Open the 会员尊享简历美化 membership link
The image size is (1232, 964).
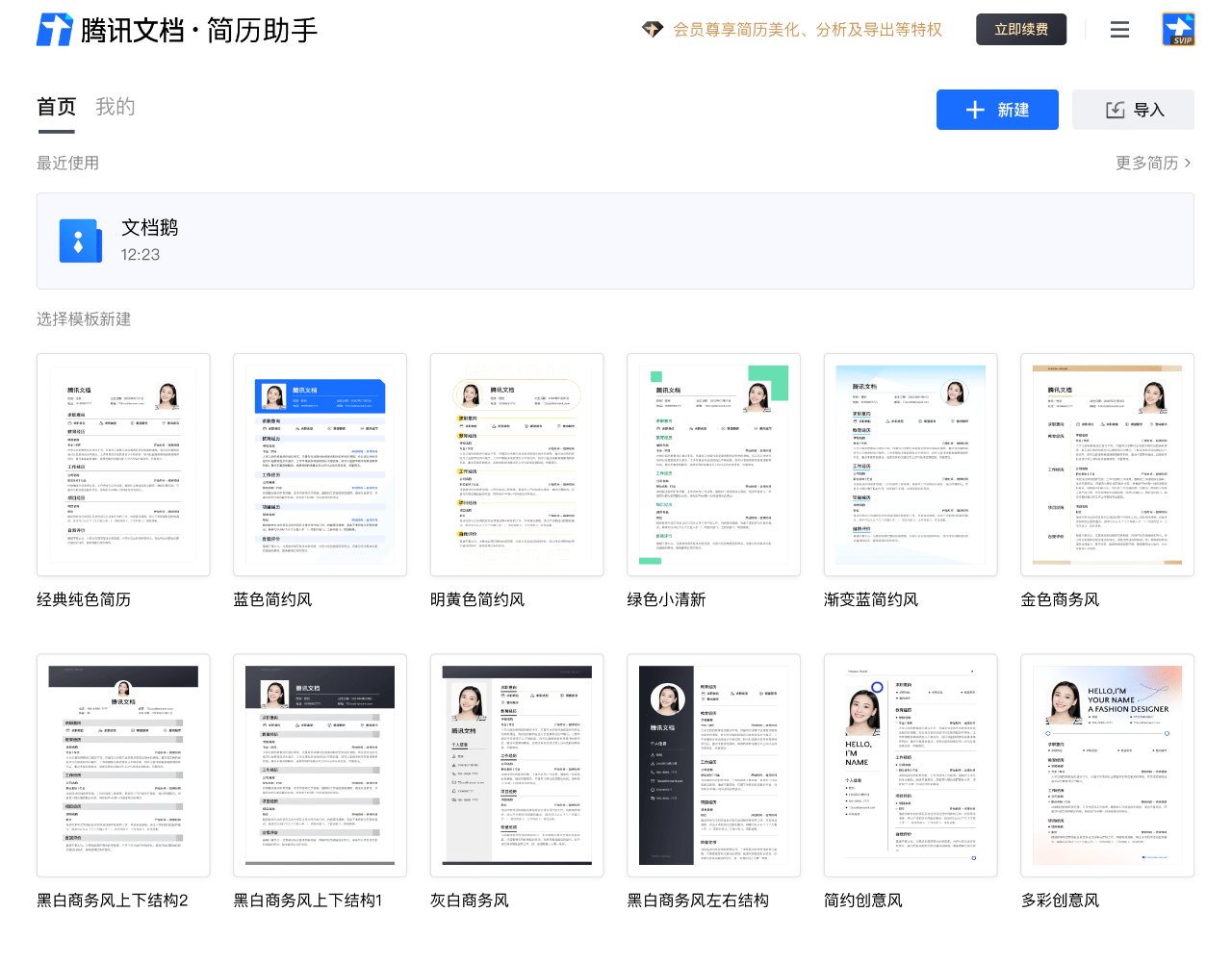[x=808, y=30]
